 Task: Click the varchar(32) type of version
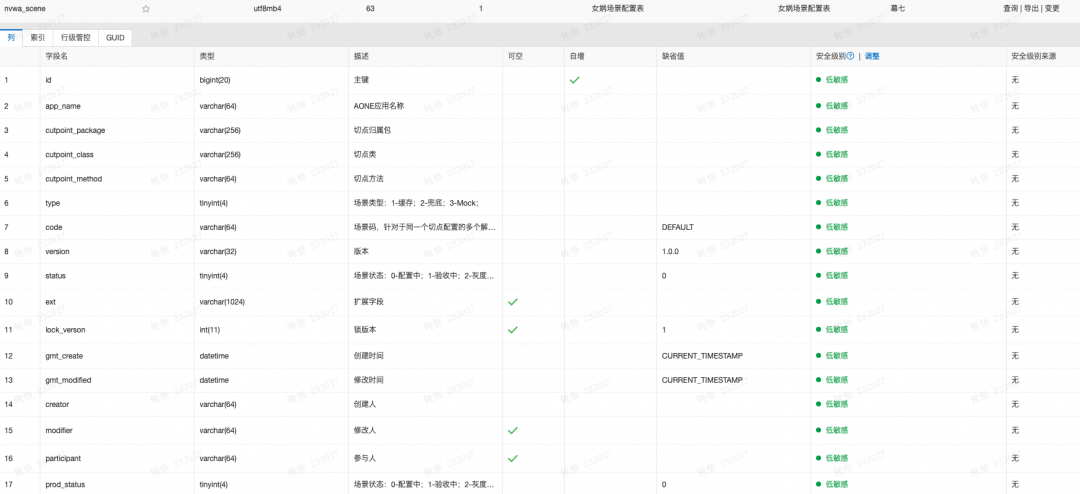[x=218, y=251]
